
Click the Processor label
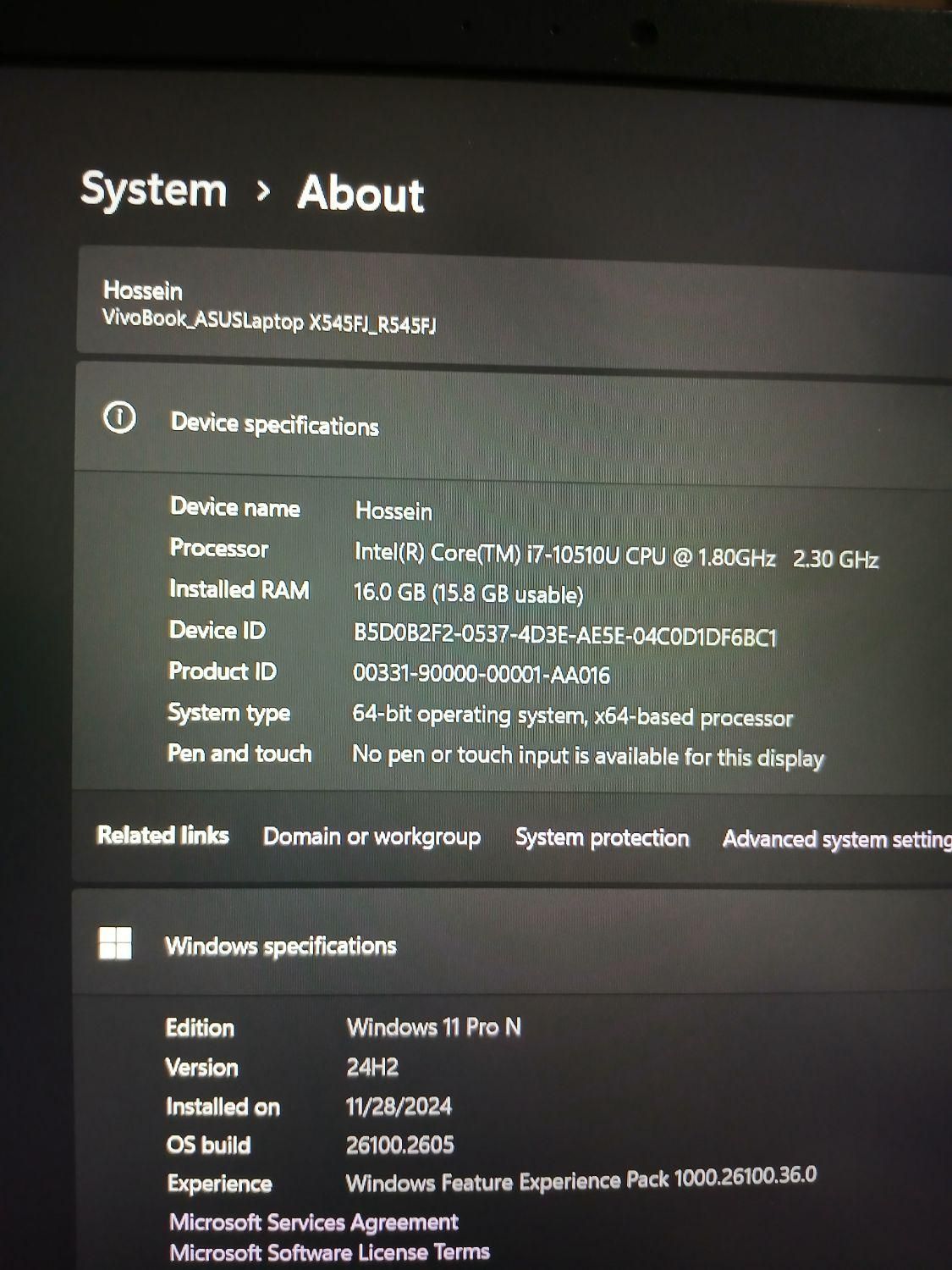click(219, 548)
